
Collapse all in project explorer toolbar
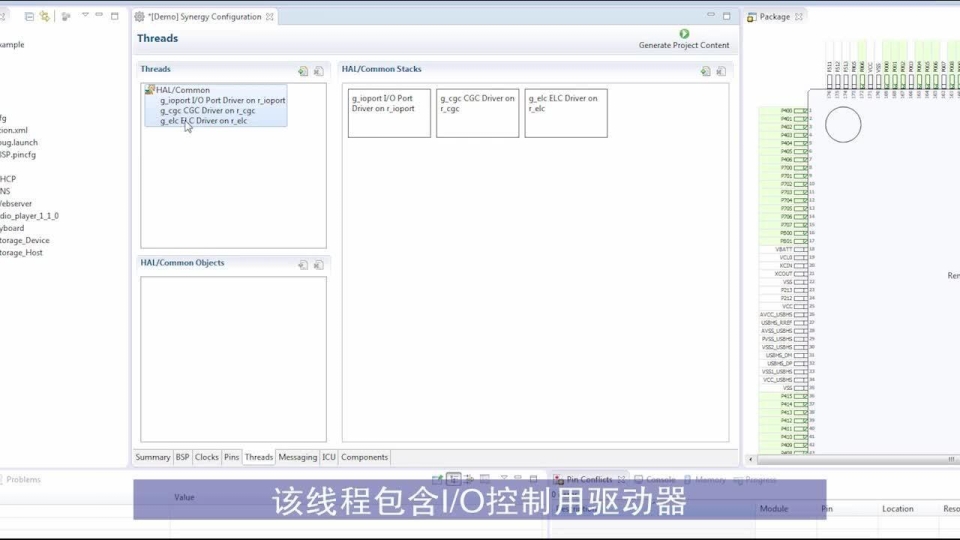[29, 17]
